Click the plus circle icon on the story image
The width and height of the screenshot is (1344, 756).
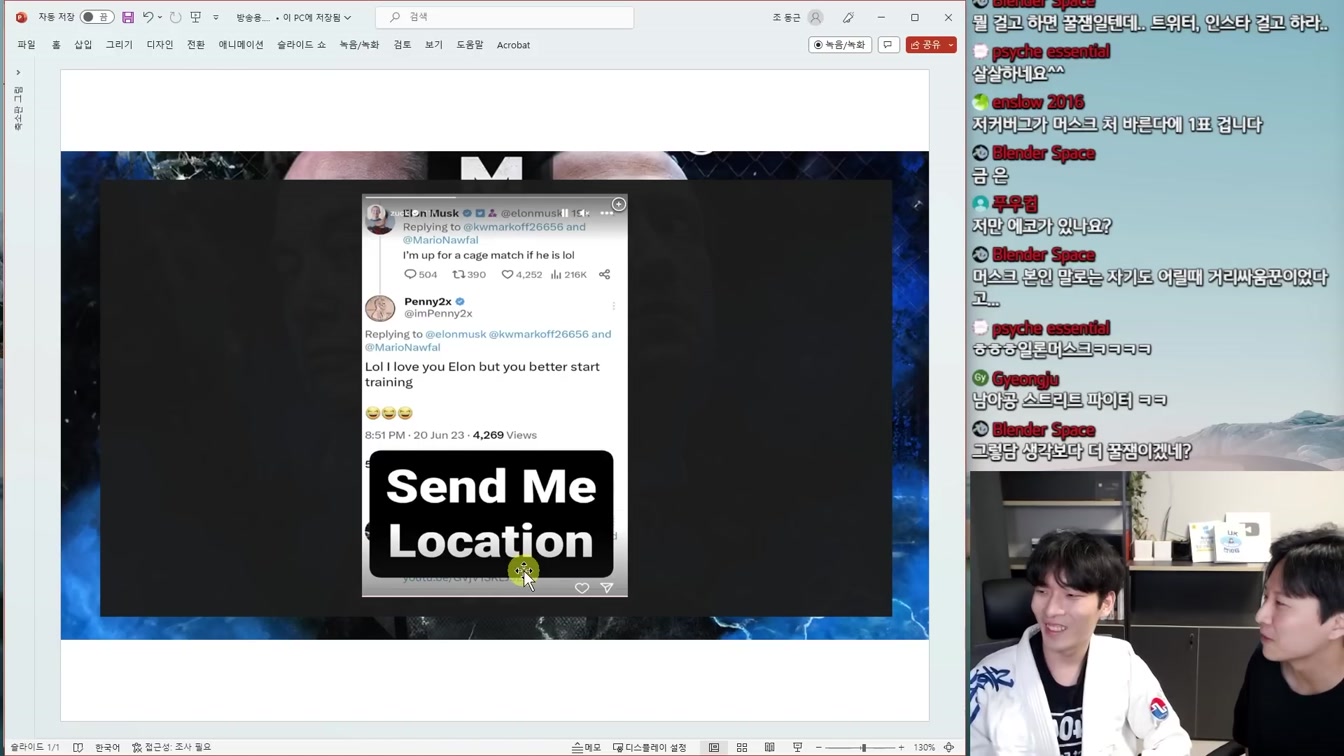(x=619, y=204)
